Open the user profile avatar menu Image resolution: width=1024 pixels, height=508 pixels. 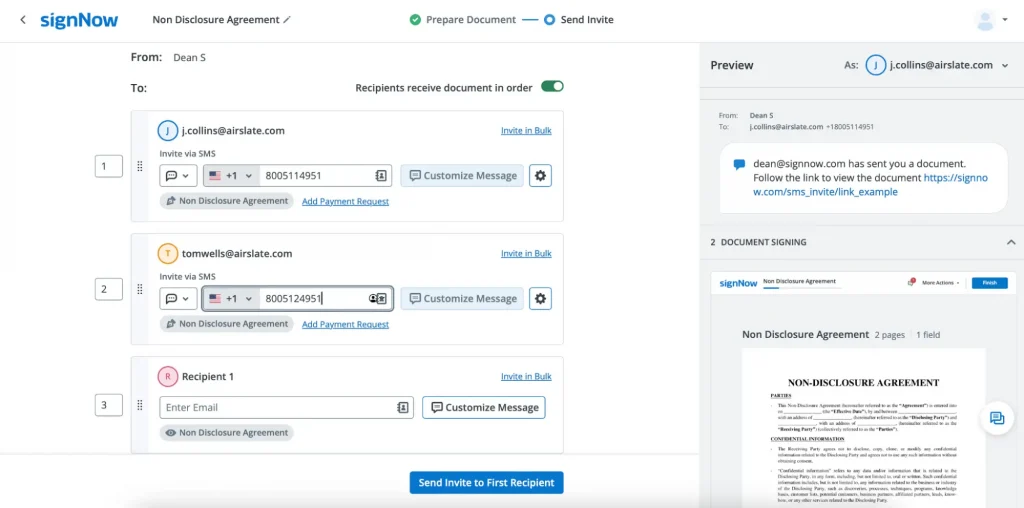click(985, 20)
